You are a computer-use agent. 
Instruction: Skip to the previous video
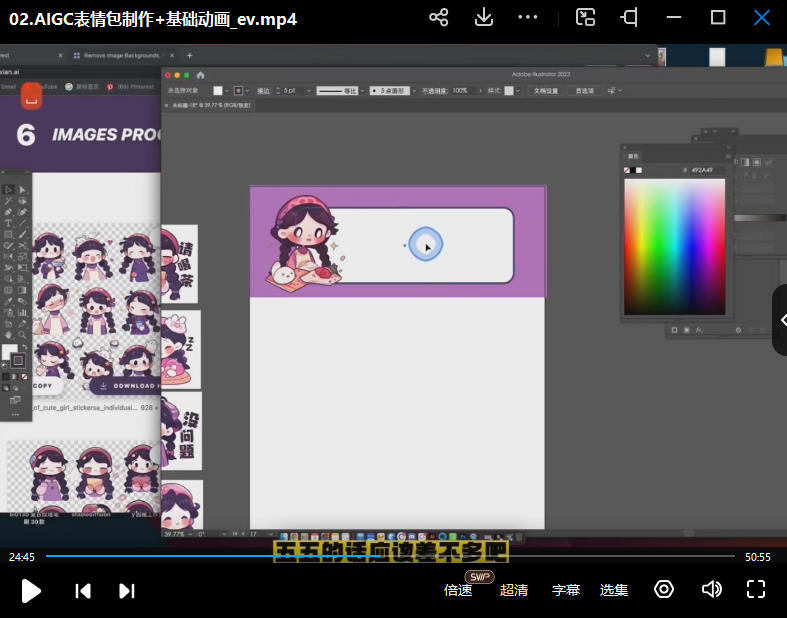click(x=83, y=590)
